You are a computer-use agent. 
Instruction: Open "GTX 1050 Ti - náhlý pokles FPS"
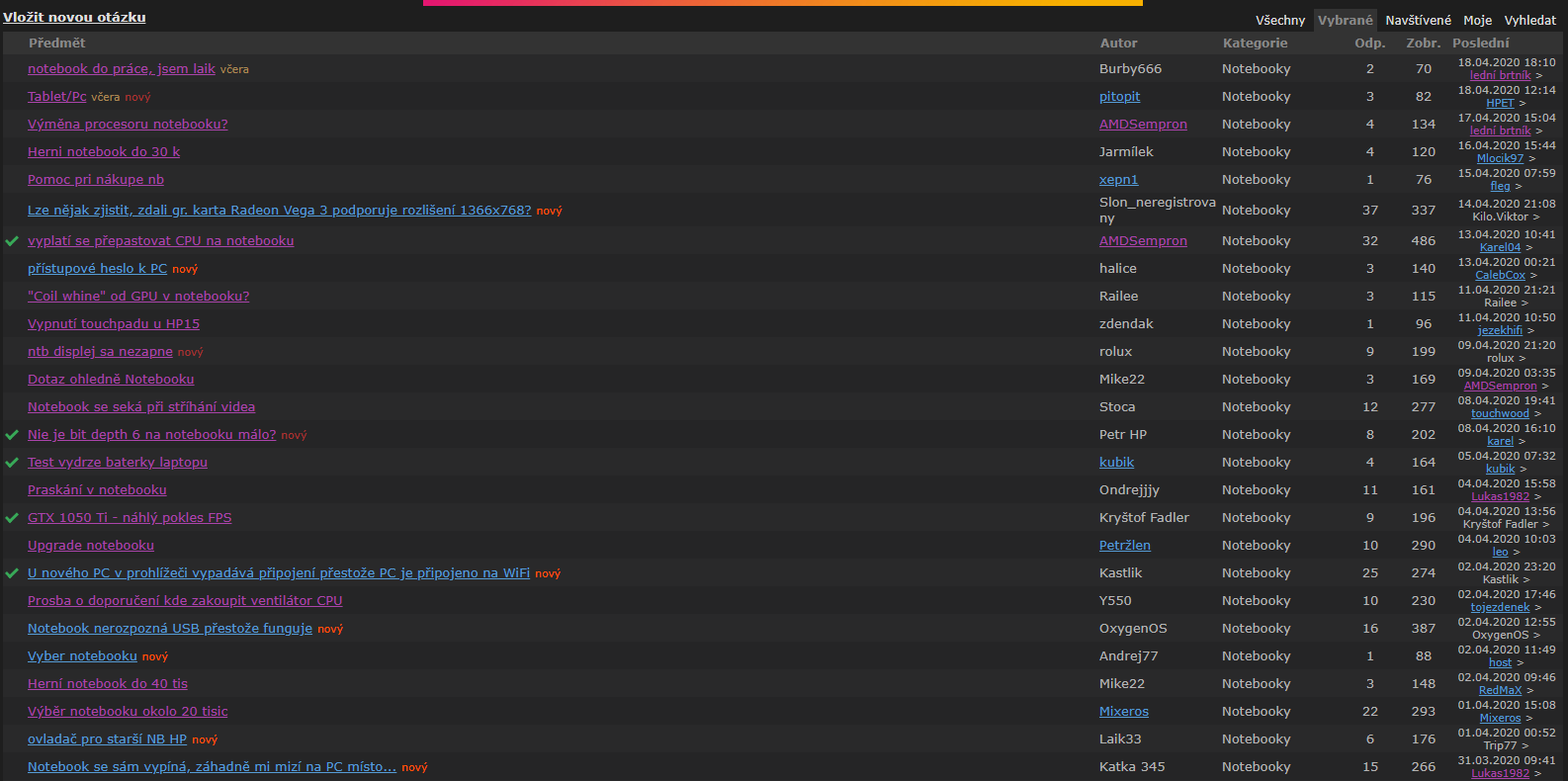pyautogui.click(x=130, y=518)
